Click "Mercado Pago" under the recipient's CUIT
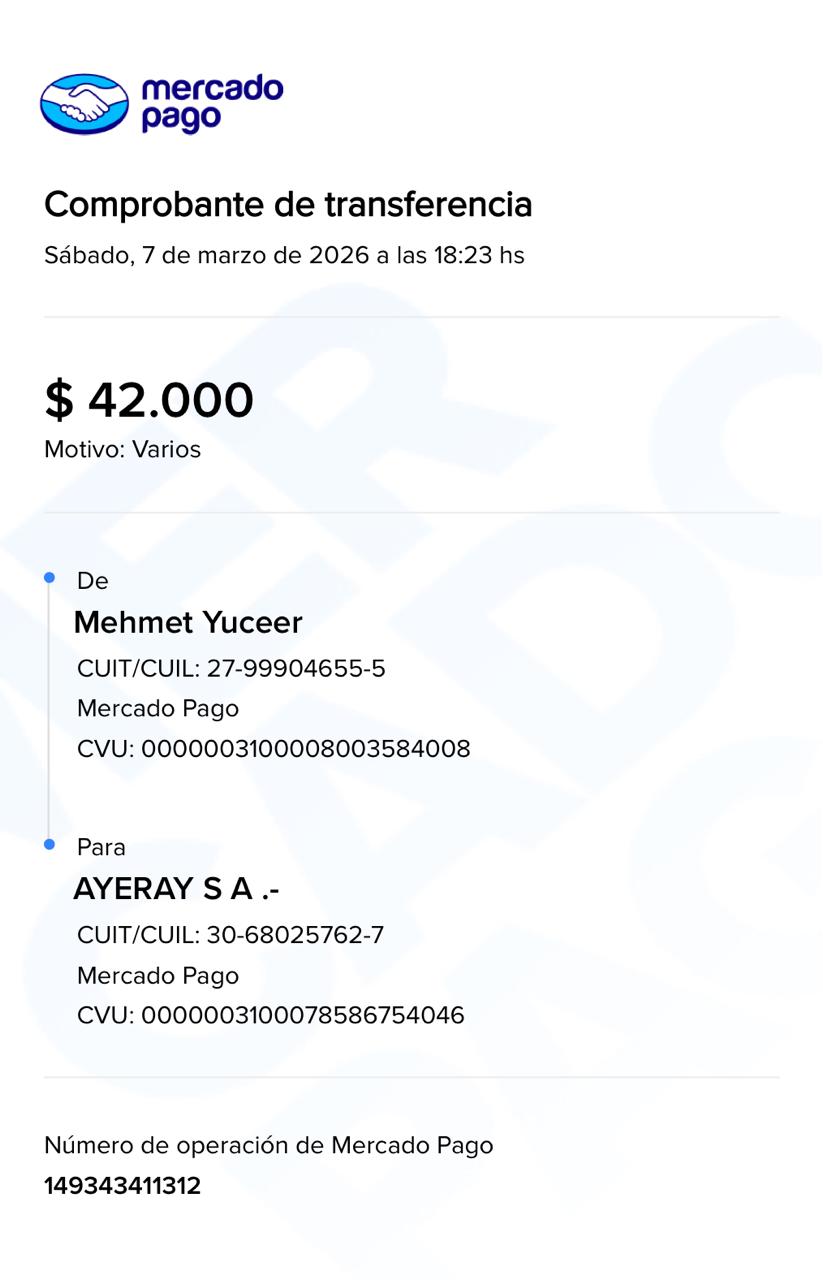 tap(158, 975)
